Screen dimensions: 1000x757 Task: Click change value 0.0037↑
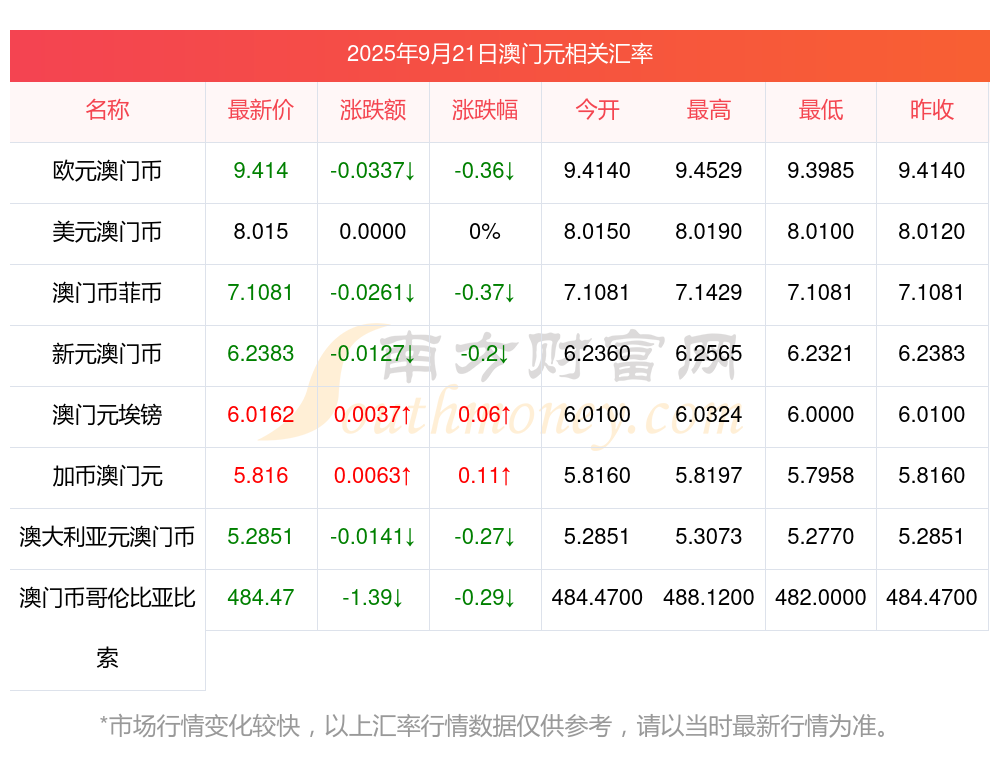(372, 415)
